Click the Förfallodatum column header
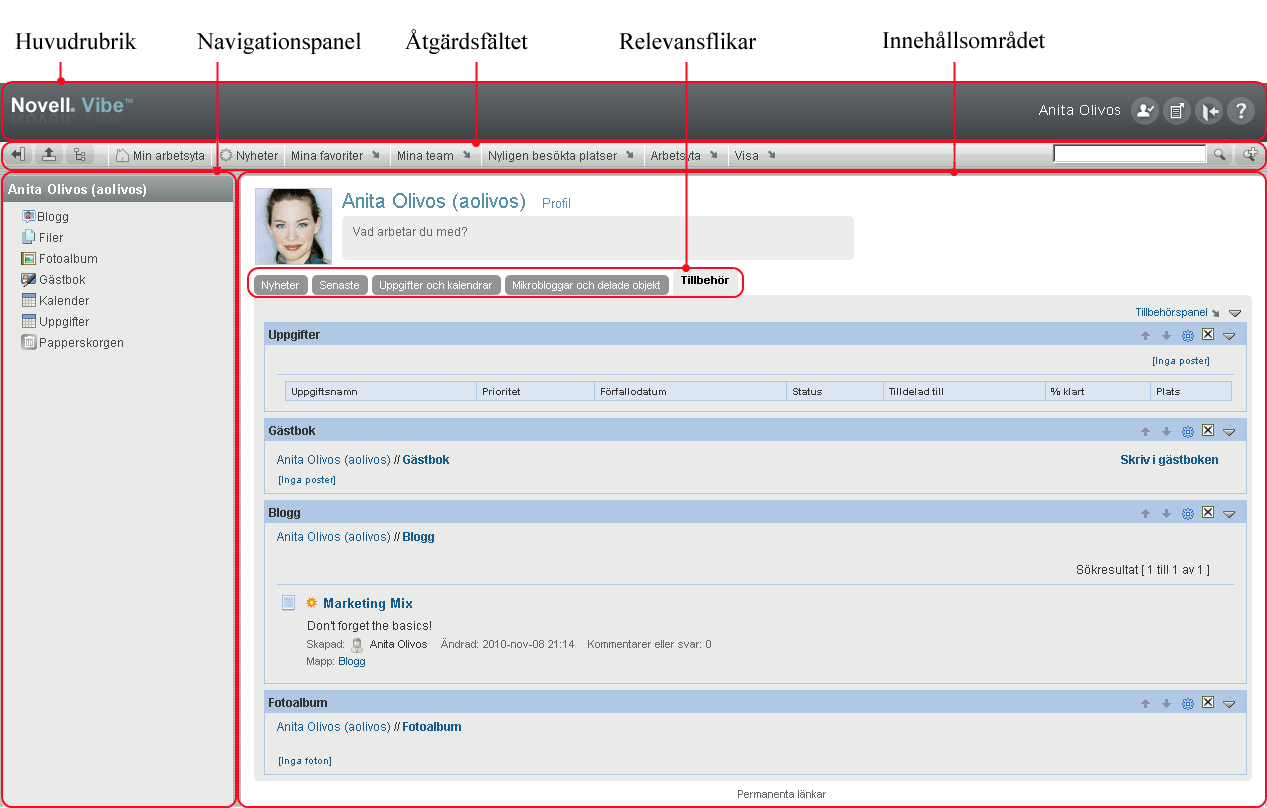The image size is (1267, 808). (x=690, y=392)
